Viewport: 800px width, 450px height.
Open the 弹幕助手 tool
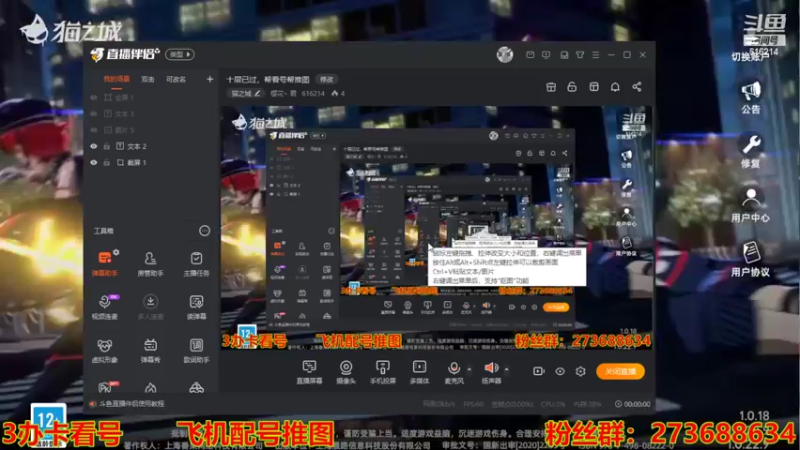click(105, 263)
